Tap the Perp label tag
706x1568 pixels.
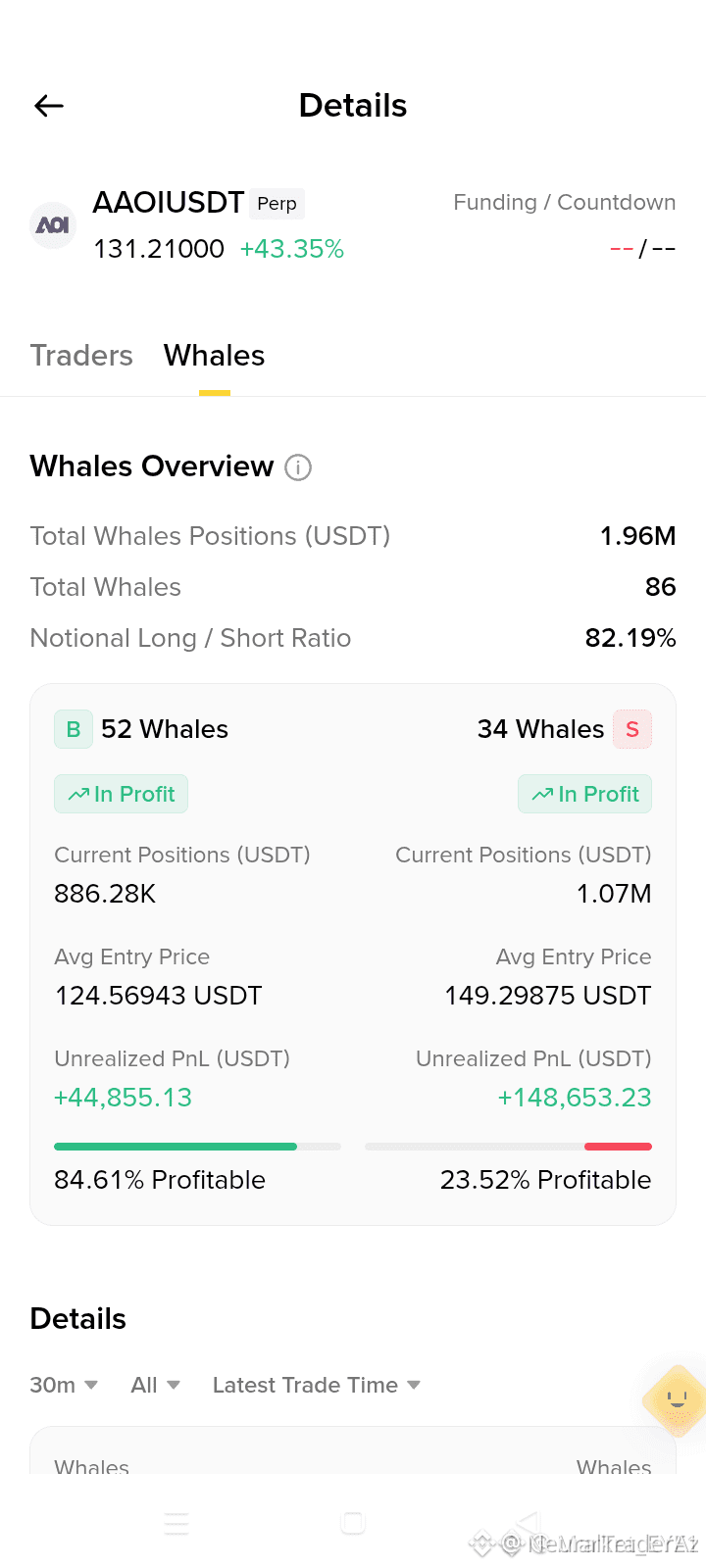[277, 204]
